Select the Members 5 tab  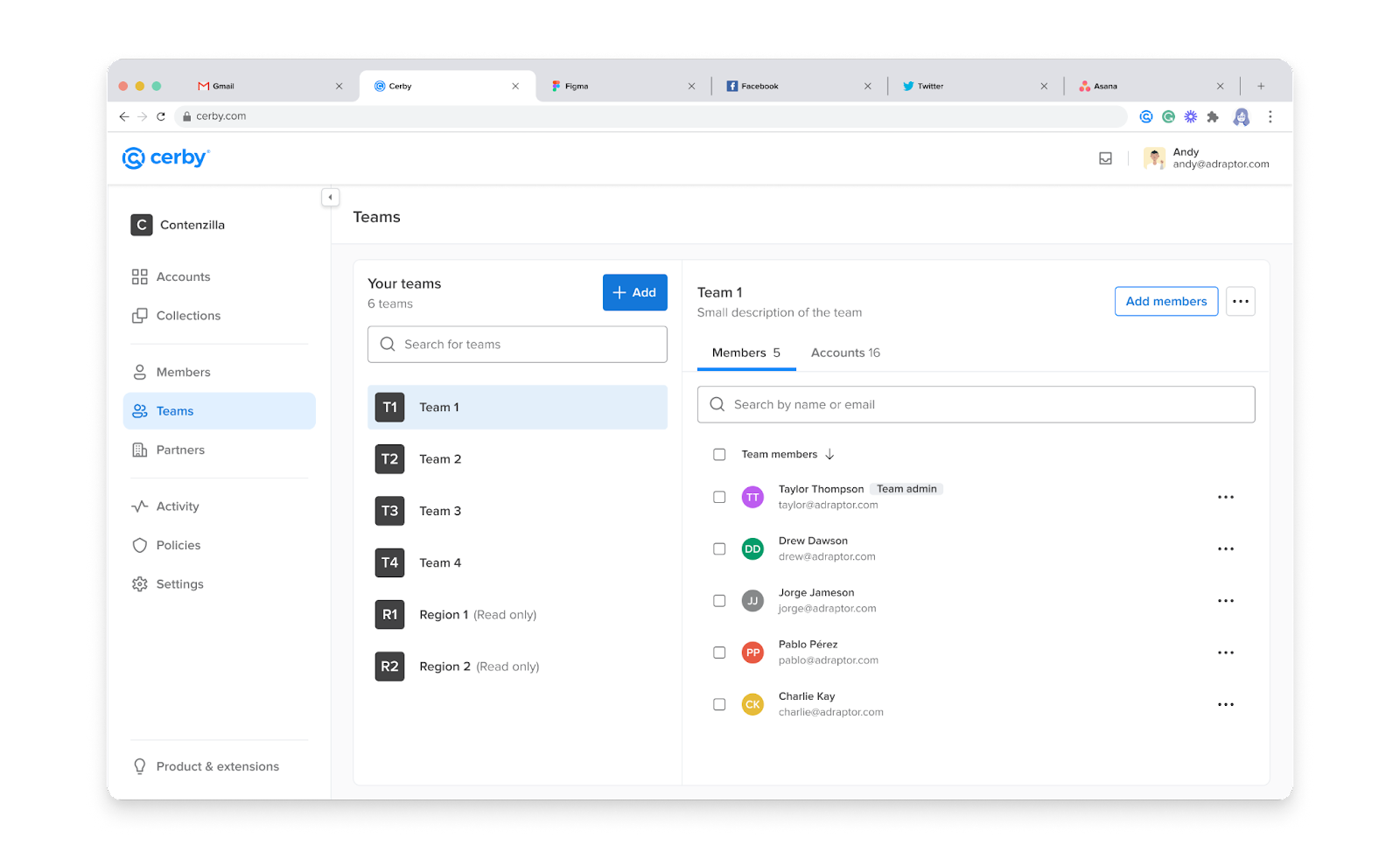[746, 353]
